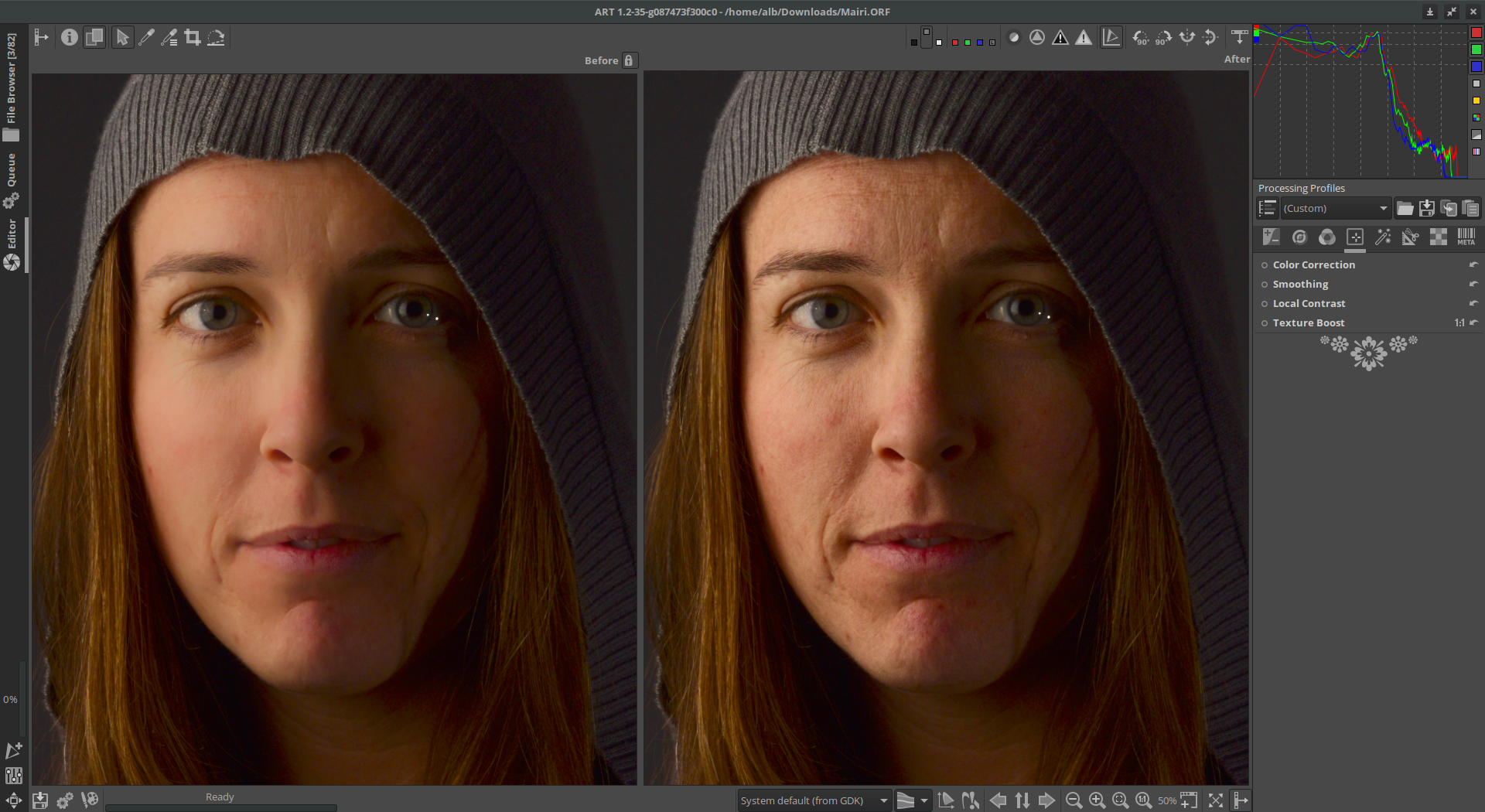Set zoom to 1:1 view

pos(1143,800)
